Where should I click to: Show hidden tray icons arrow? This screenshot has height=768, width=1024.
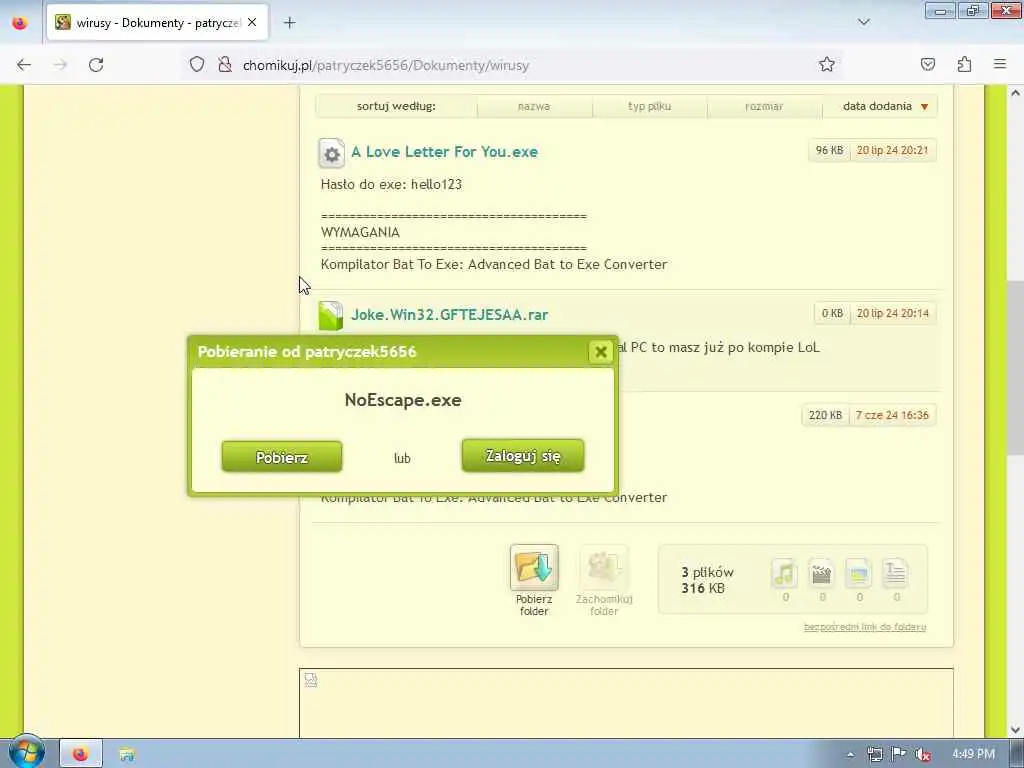coord(850,754)
